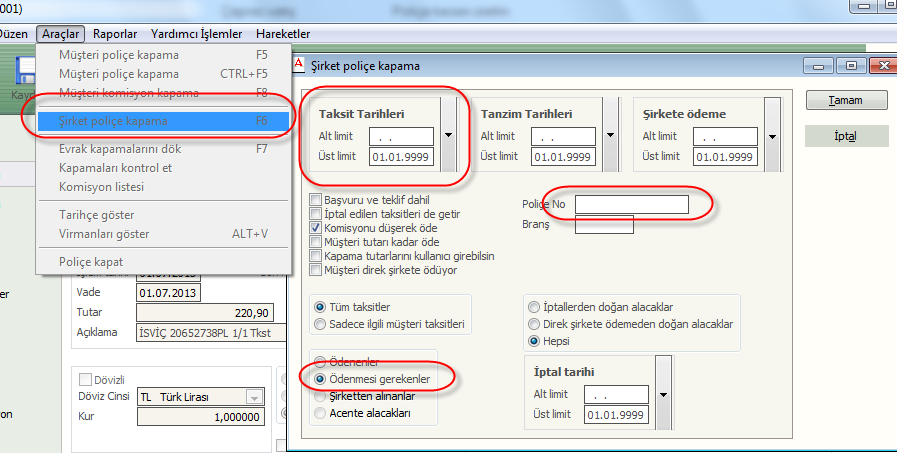This screenshot has height=453, width=897.
Task: Open the Raporlar menu
Action: [116, 34]
